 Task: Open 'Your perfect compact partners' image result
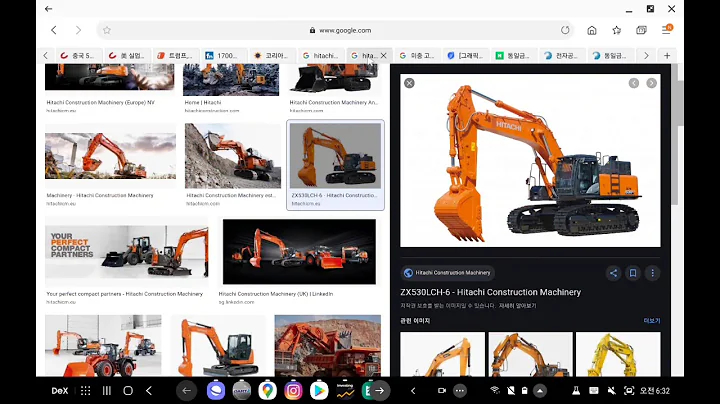(x=127, y=251)
